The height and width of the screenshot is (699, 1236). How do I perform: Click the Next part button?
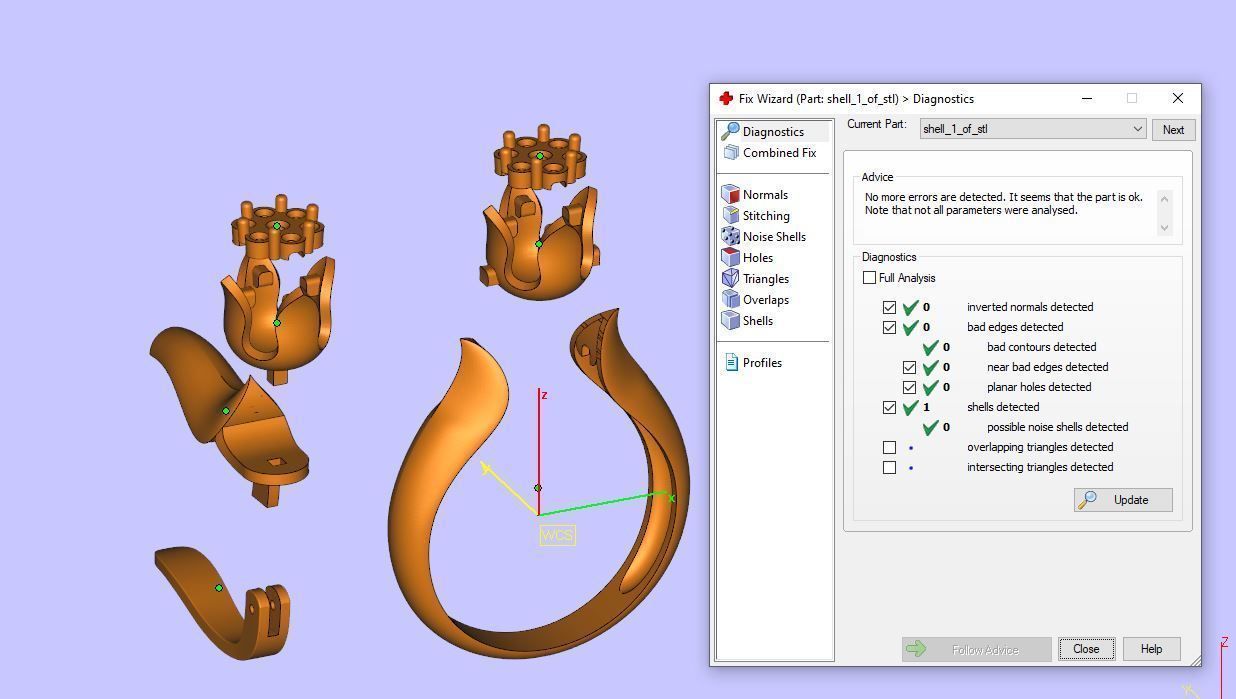[1173, 130]
